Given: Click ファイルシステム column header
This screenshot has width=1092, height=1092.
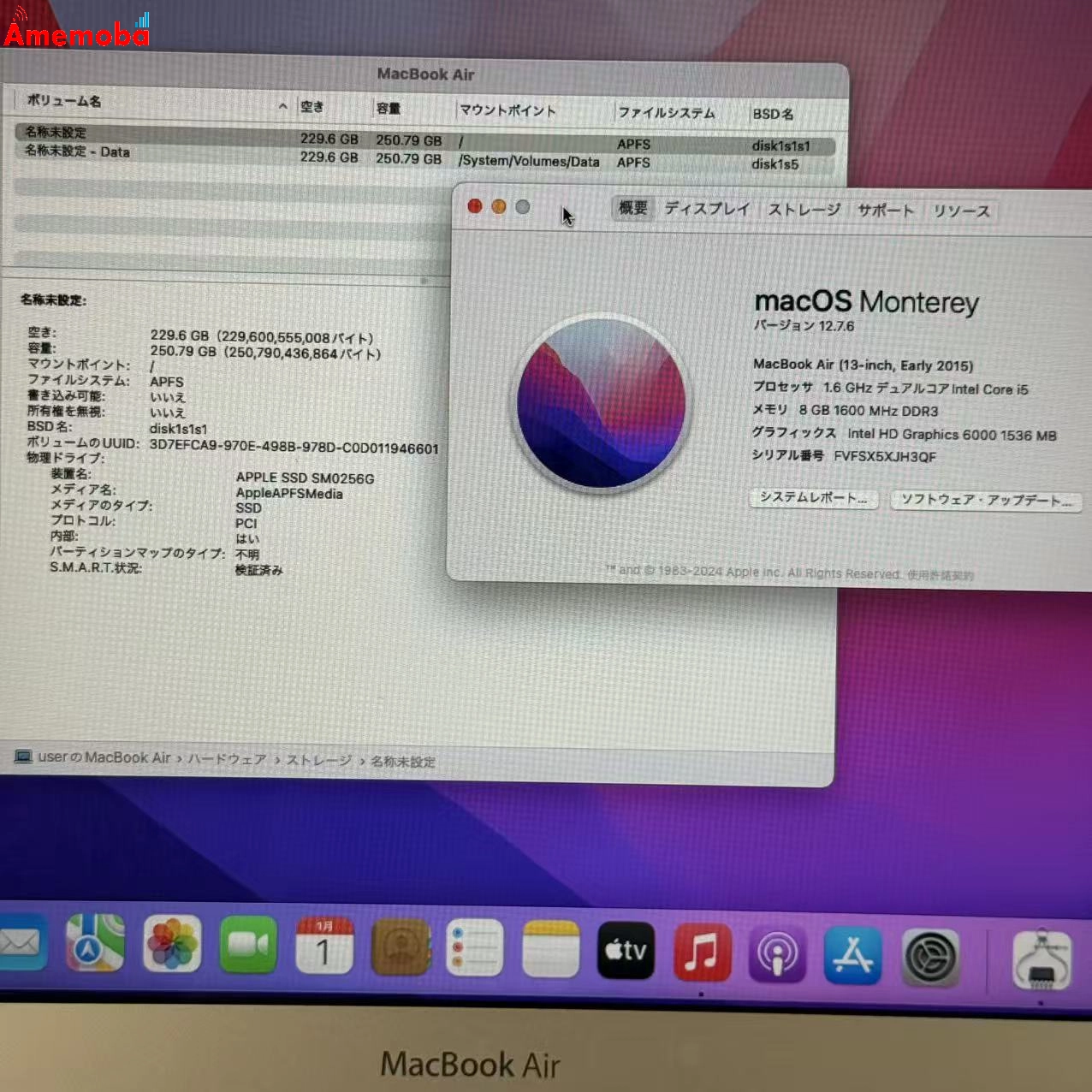Looking at the screenshot, I should 667,113.
